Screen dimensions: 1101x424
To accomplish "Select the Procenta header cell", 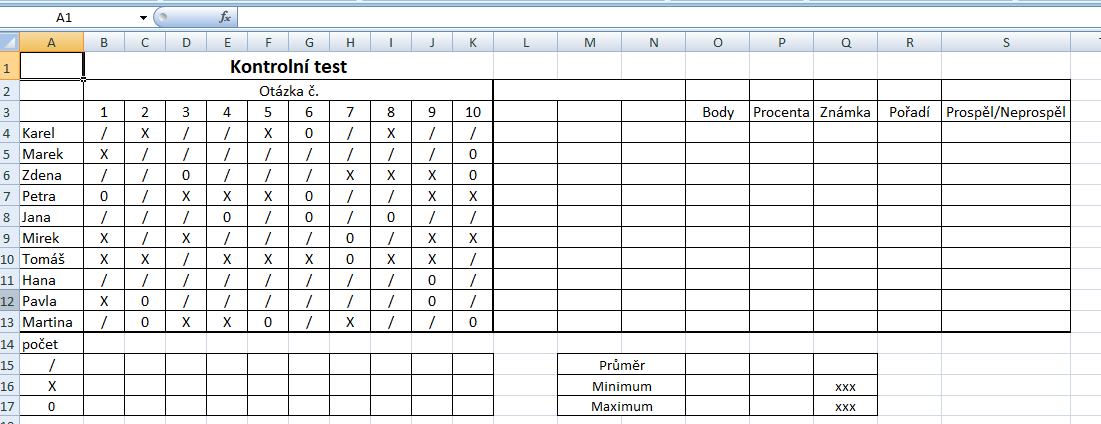I will click(x=781, y=112).
